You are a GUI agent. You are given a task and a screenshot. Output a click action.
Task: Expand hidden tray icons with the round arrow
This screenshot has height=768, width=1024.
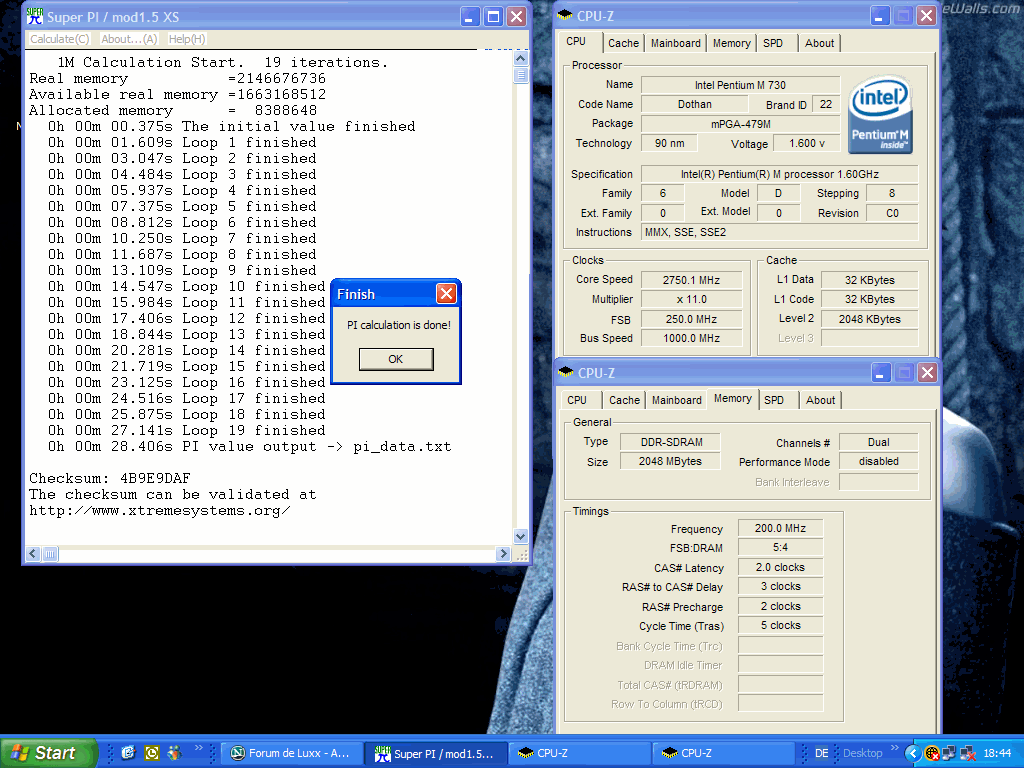tap(913, 753)
